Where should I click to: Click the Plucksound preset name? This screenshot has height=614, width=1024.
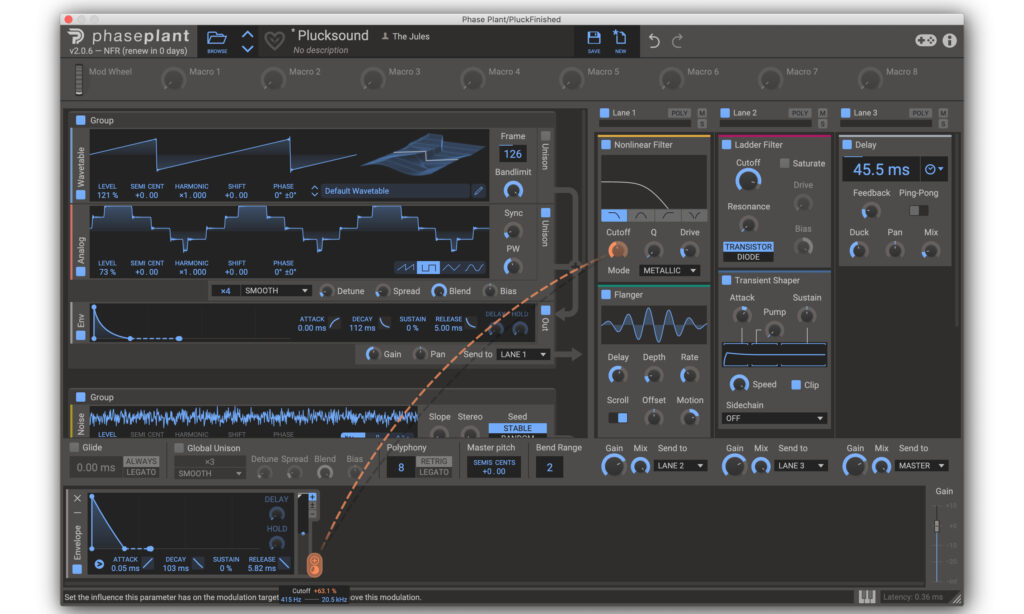point(333,36)
